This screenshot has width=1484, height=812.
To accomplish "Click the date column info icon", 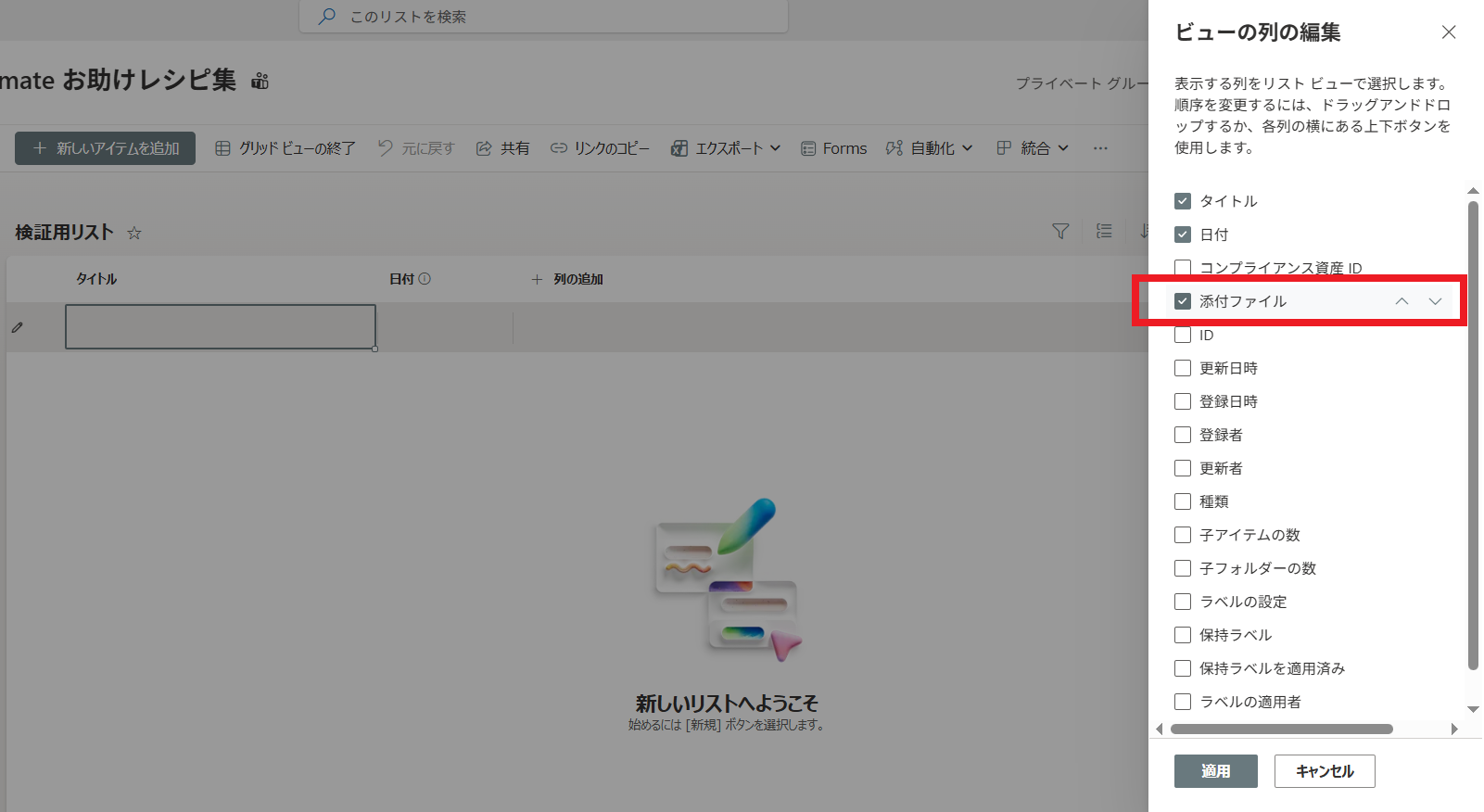I will coord(425,278).
